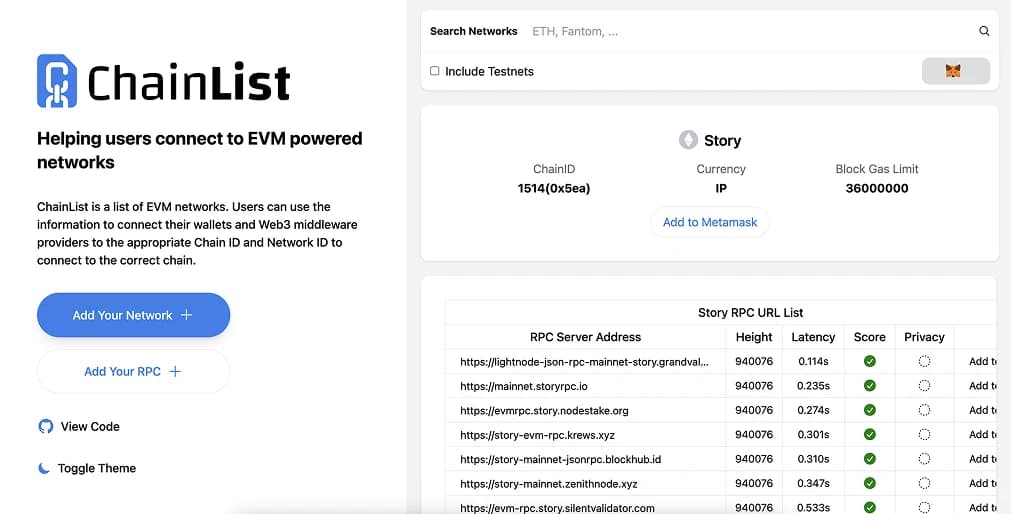Viewport: 1011px width, 514px height.
Task: Click green score check for mainnet.storyrpc.io
Action: [x=870, y=386]
